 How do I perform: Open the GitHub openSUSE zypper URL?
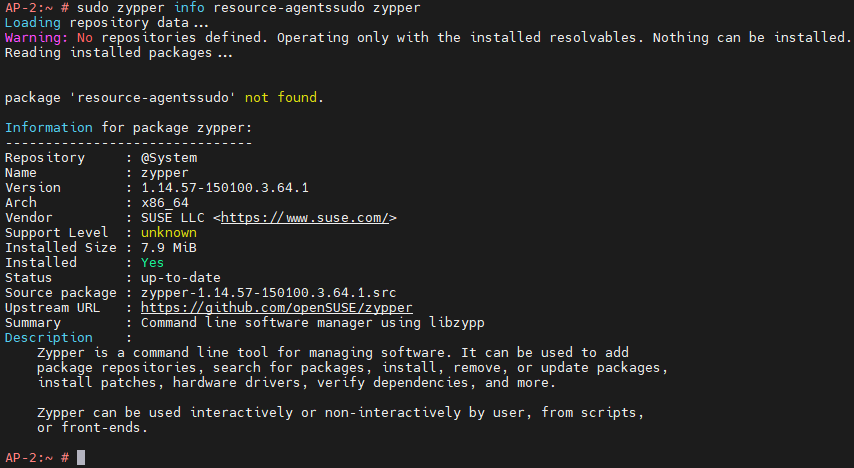pos(277,308)
